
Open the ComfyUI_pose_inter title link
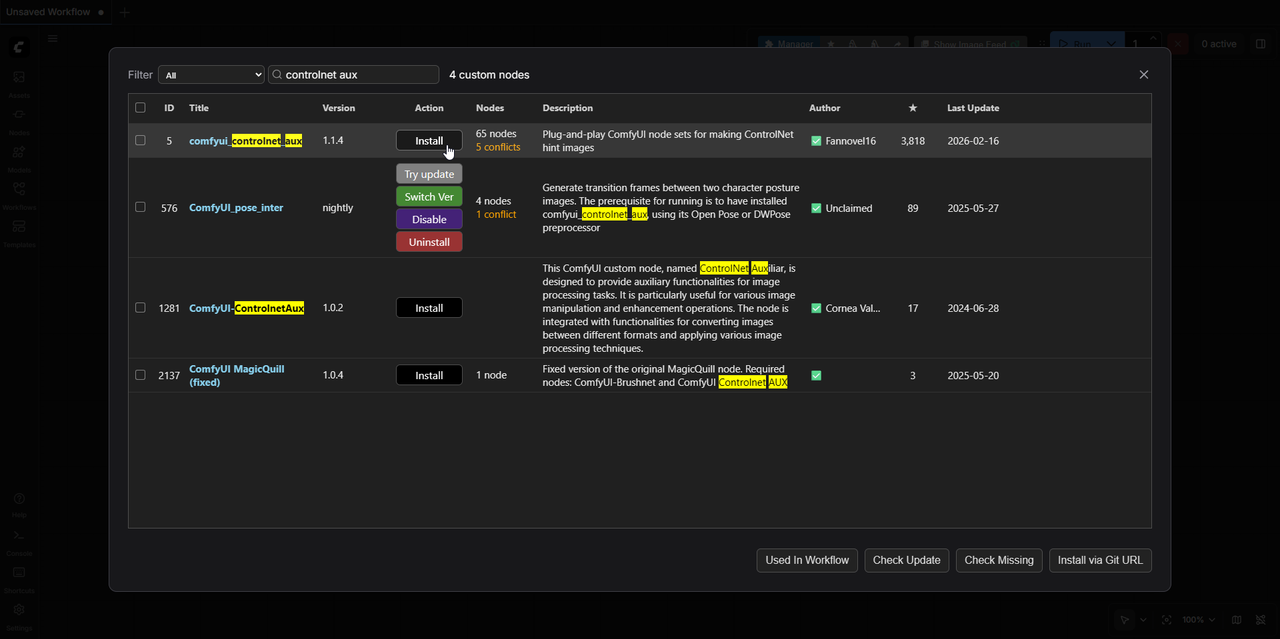[x=236, y=208]
